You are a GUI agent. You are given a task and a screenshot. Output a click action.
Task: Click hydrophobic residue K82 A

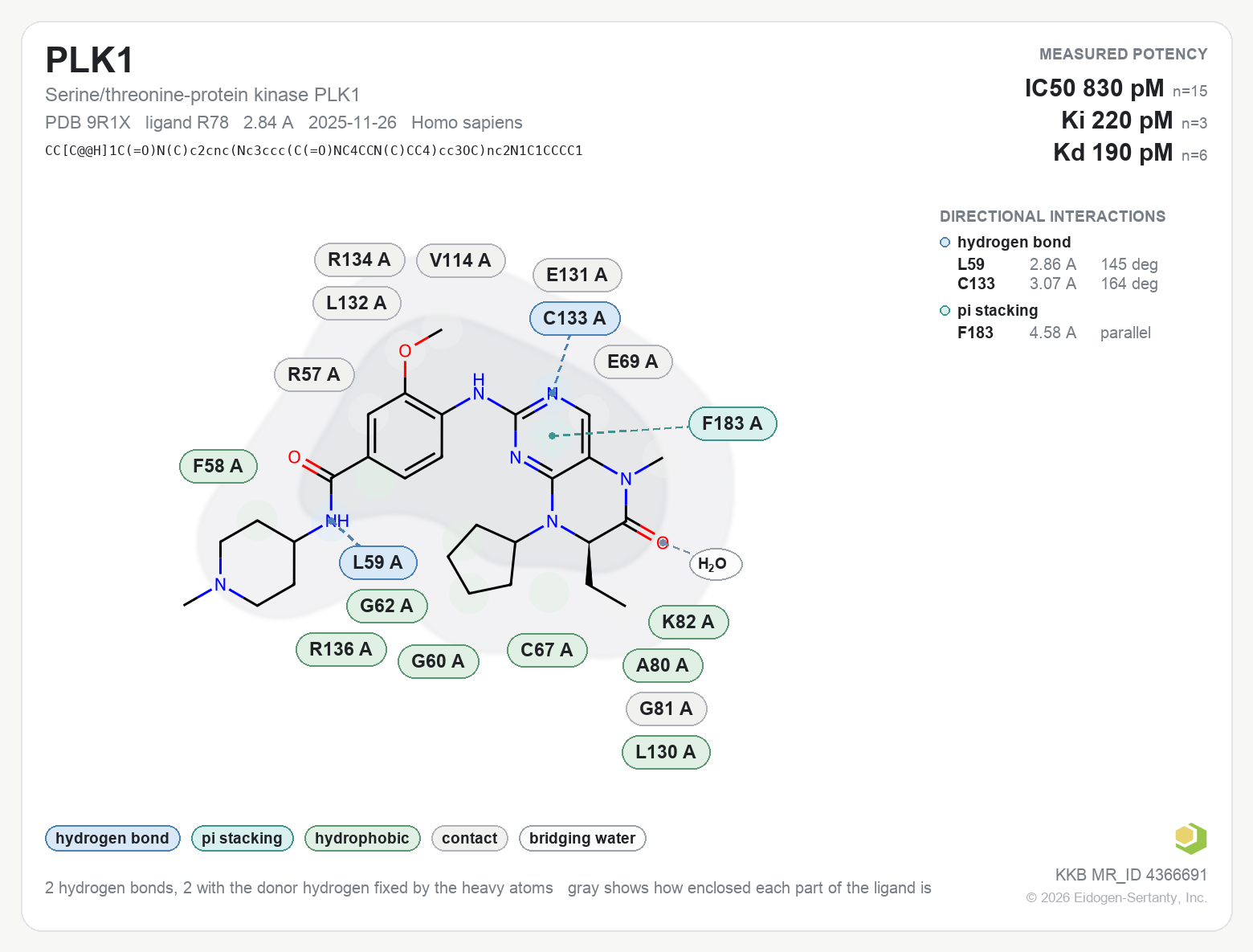688,622
